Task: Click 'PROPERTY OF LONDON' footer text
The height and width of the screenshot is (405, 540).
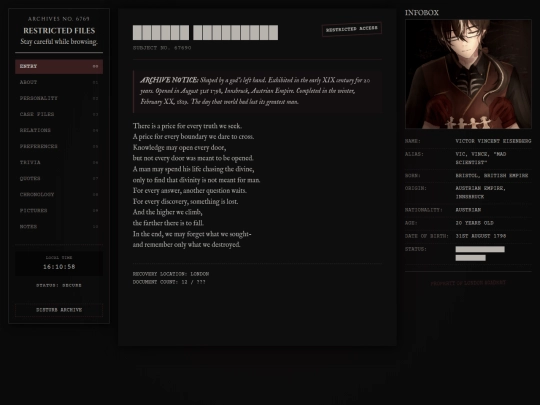Action: tap(468, 283)
